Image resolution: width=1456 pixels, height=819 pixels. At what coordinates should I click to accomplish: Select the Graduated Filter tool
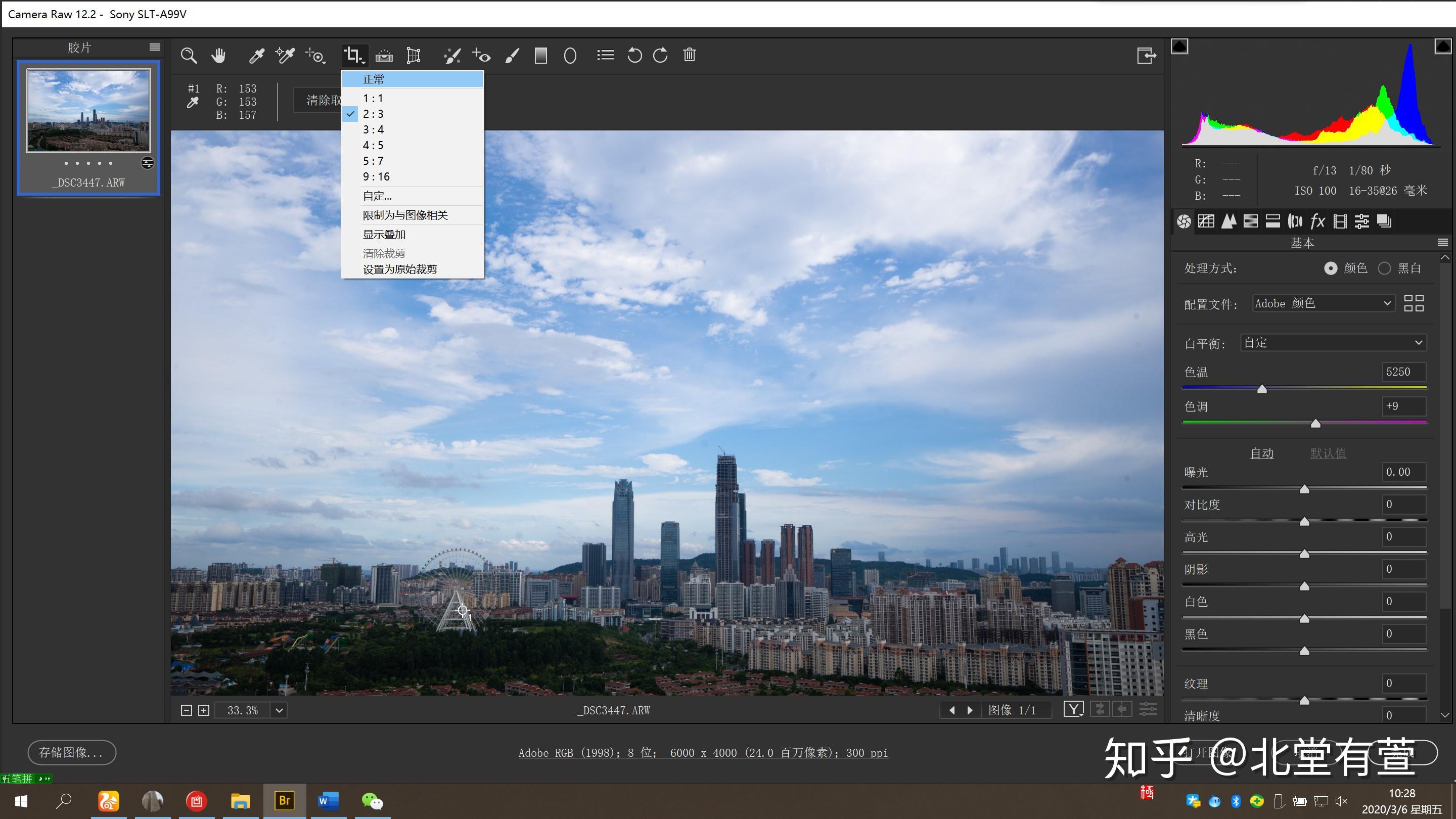click(541, 55)
